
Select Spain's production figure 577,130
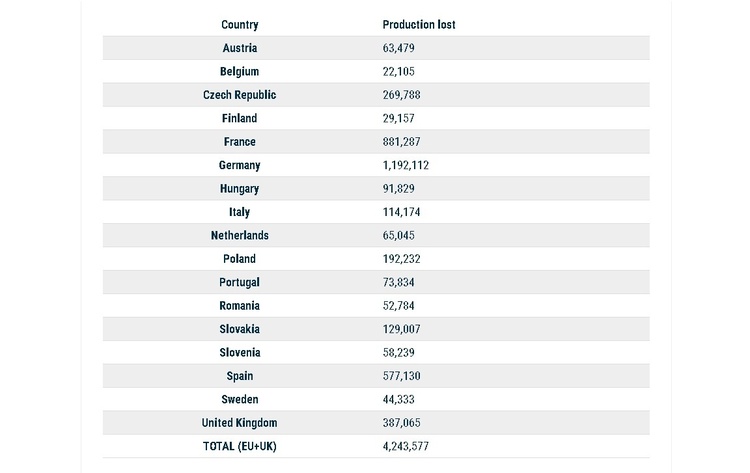tap(401, 376)
